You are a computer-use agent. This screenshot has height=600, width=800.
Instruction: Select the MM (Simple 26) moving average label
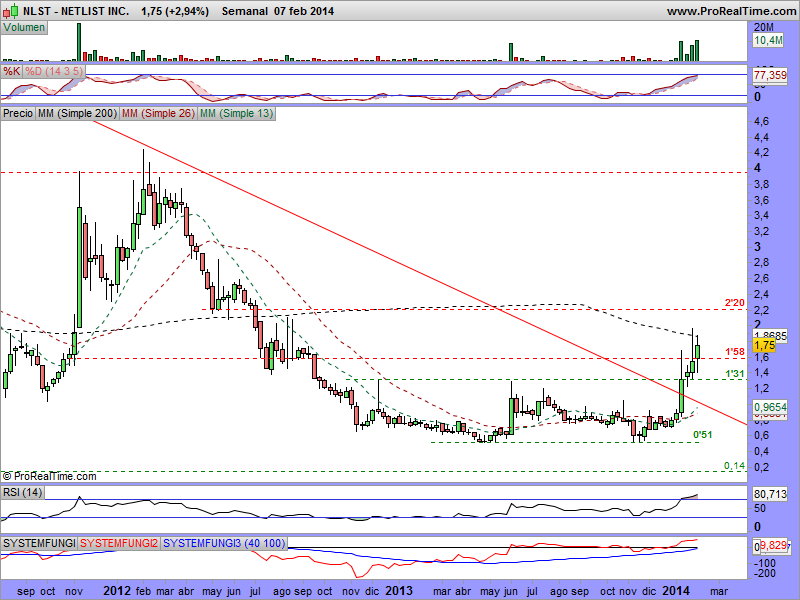pos(158,113)
